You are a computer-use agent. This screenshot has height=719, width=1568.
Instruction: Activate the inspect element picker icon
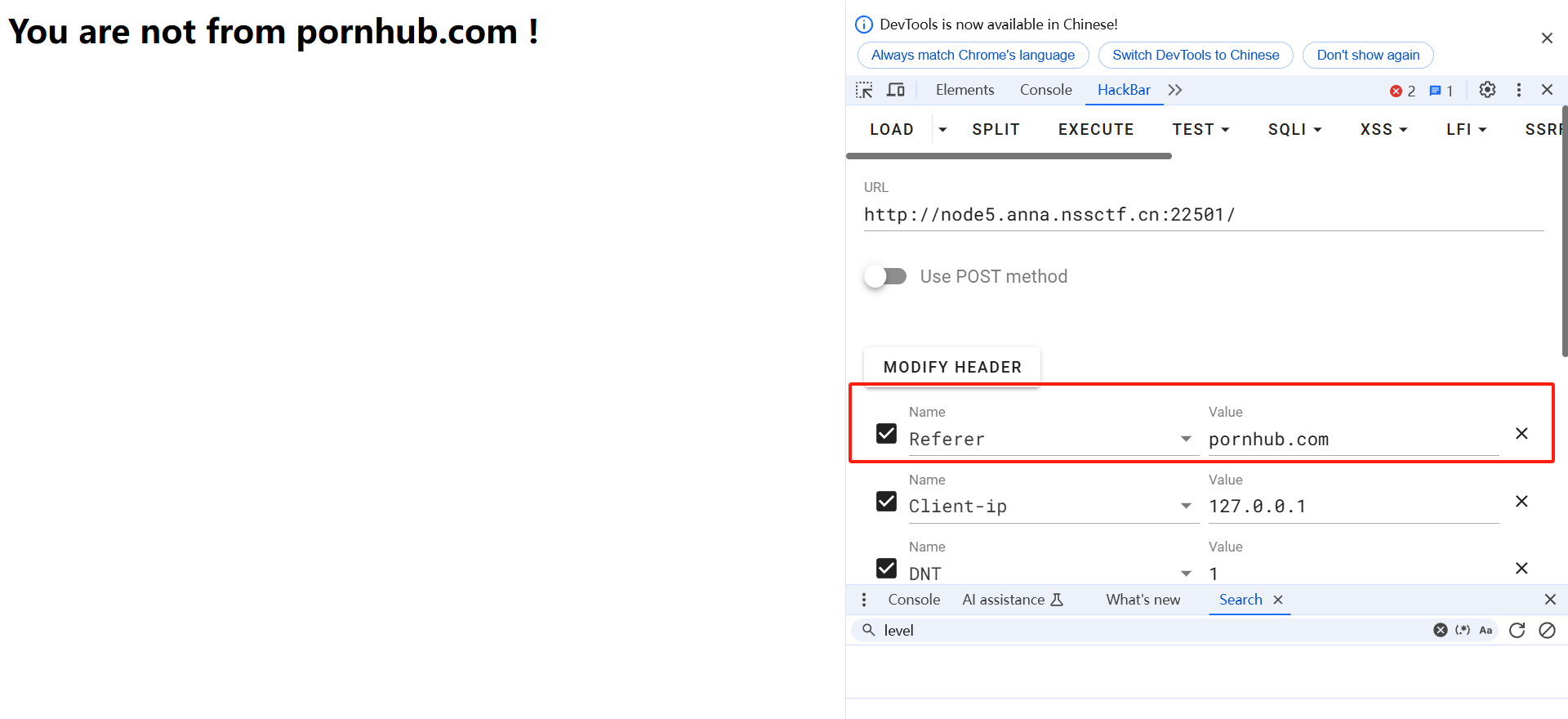[x=864, y=90]
